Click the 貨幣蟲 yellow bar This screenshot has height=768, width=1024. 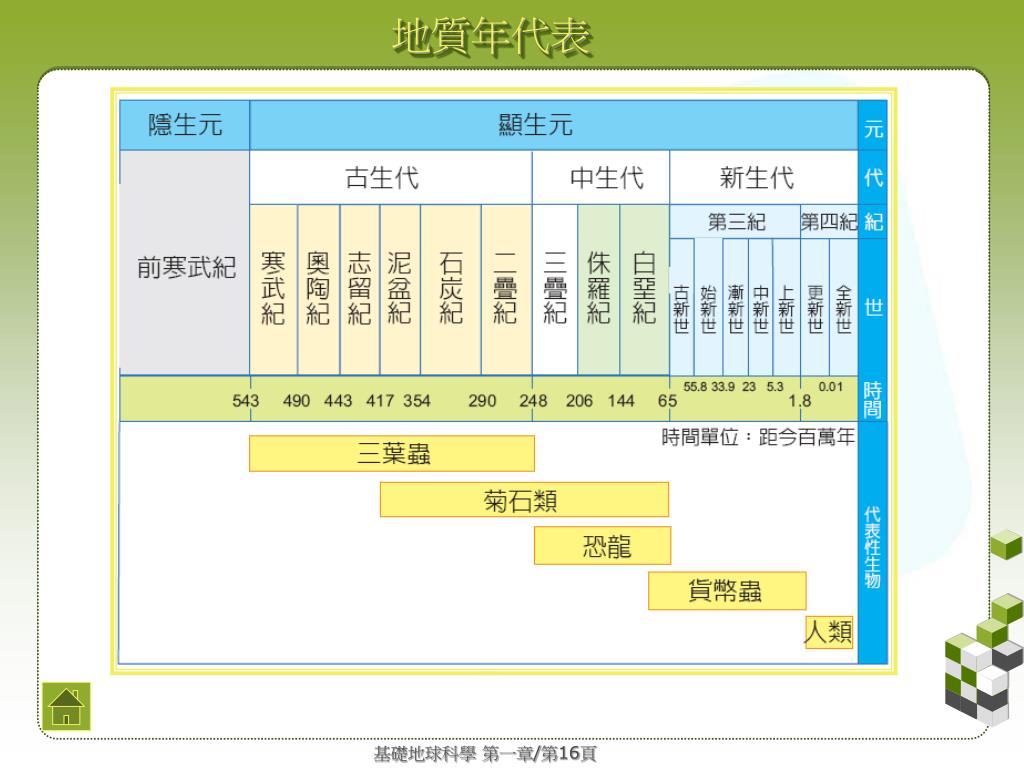[727, 591]
